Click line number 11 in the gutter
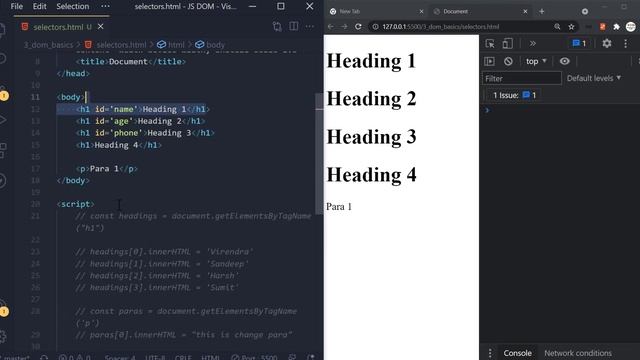Viewport: 640px width, 360px height. point(36,97)
